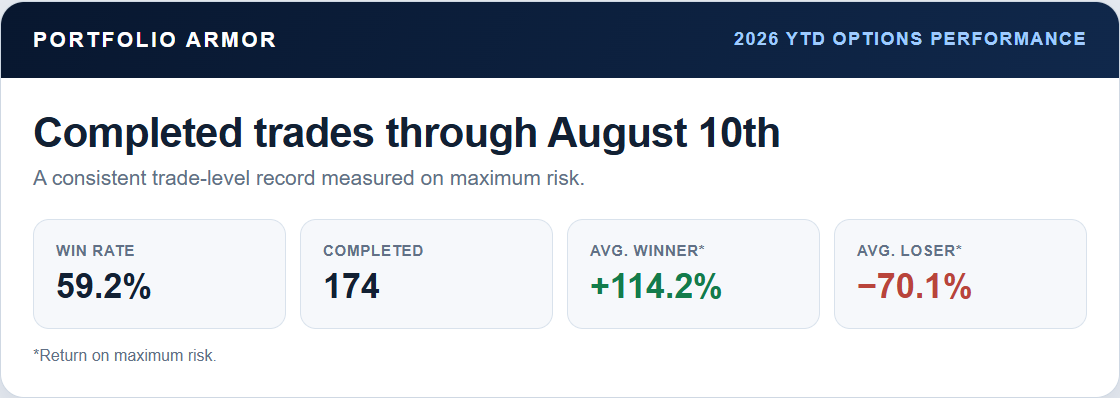The height and width of the screenshot is (398, 1120).
Task: Select the word ARMOR in the header
Action: (231, 39)
